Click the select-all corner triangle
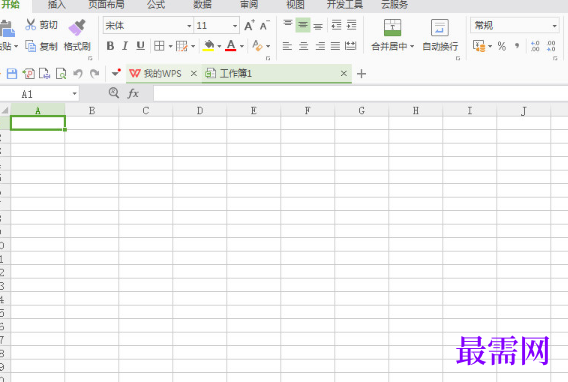 [5, 110]
